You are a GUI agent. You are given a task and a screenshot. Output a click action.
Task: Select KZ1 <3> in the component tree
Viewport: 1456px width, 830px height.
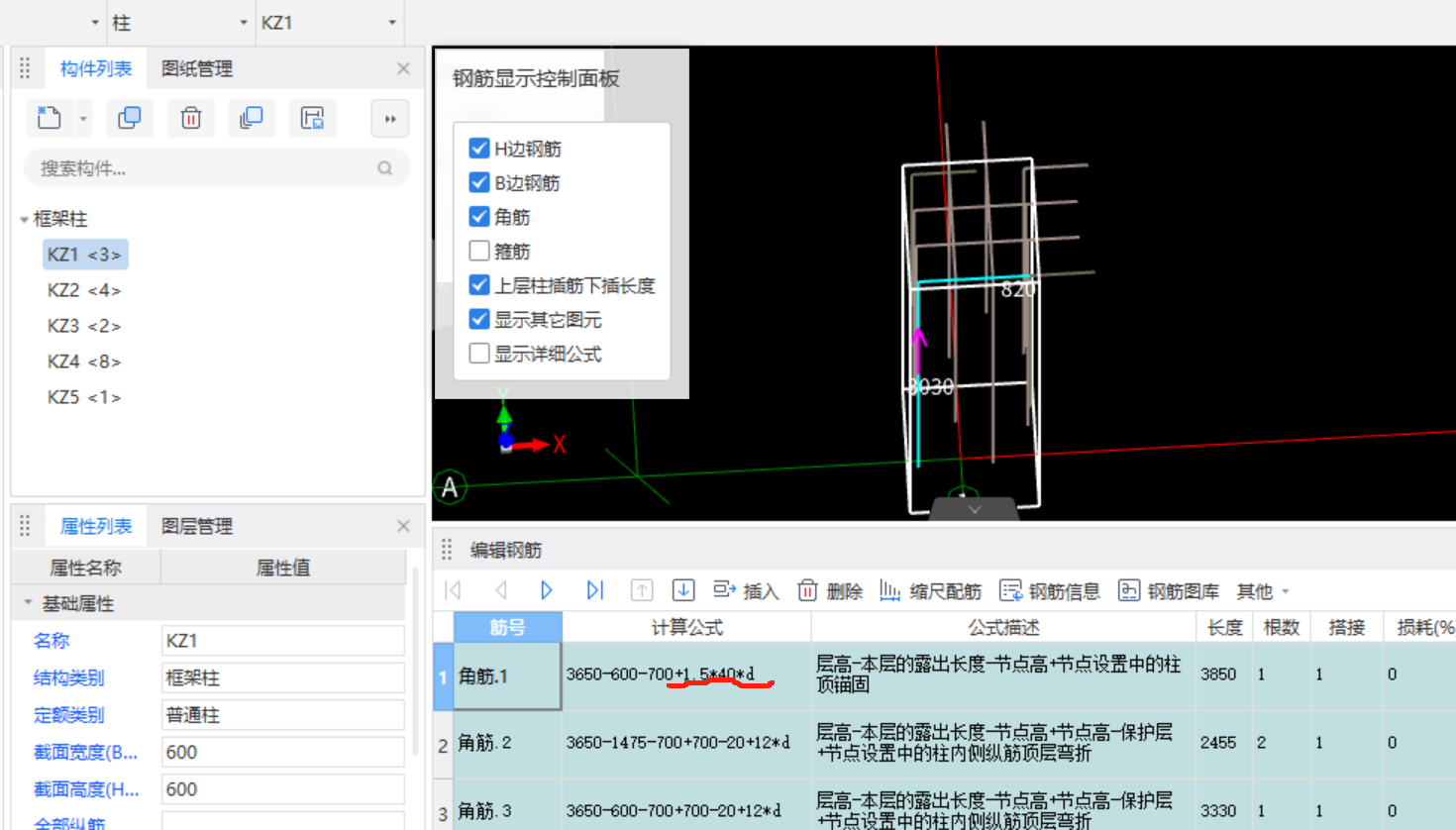[x=85, y=255]
